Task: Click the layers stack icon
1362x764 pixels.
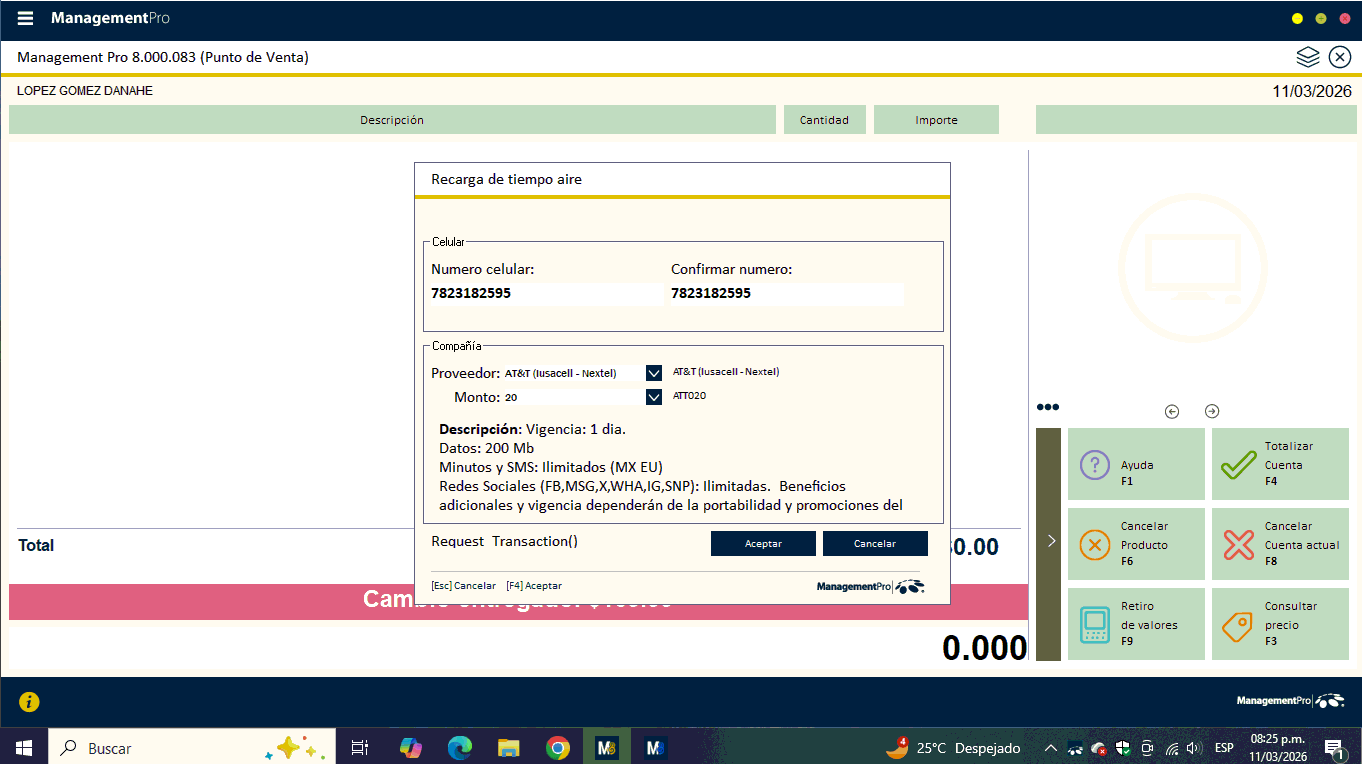Action: [1308, 57]
